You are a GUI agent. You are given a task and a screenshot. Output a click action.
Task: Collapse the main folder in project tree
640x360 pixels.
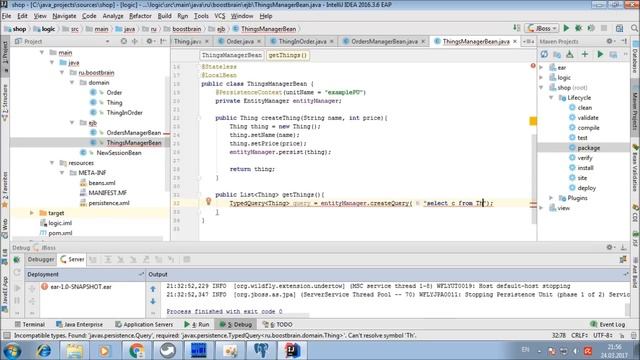pos(42,52)
